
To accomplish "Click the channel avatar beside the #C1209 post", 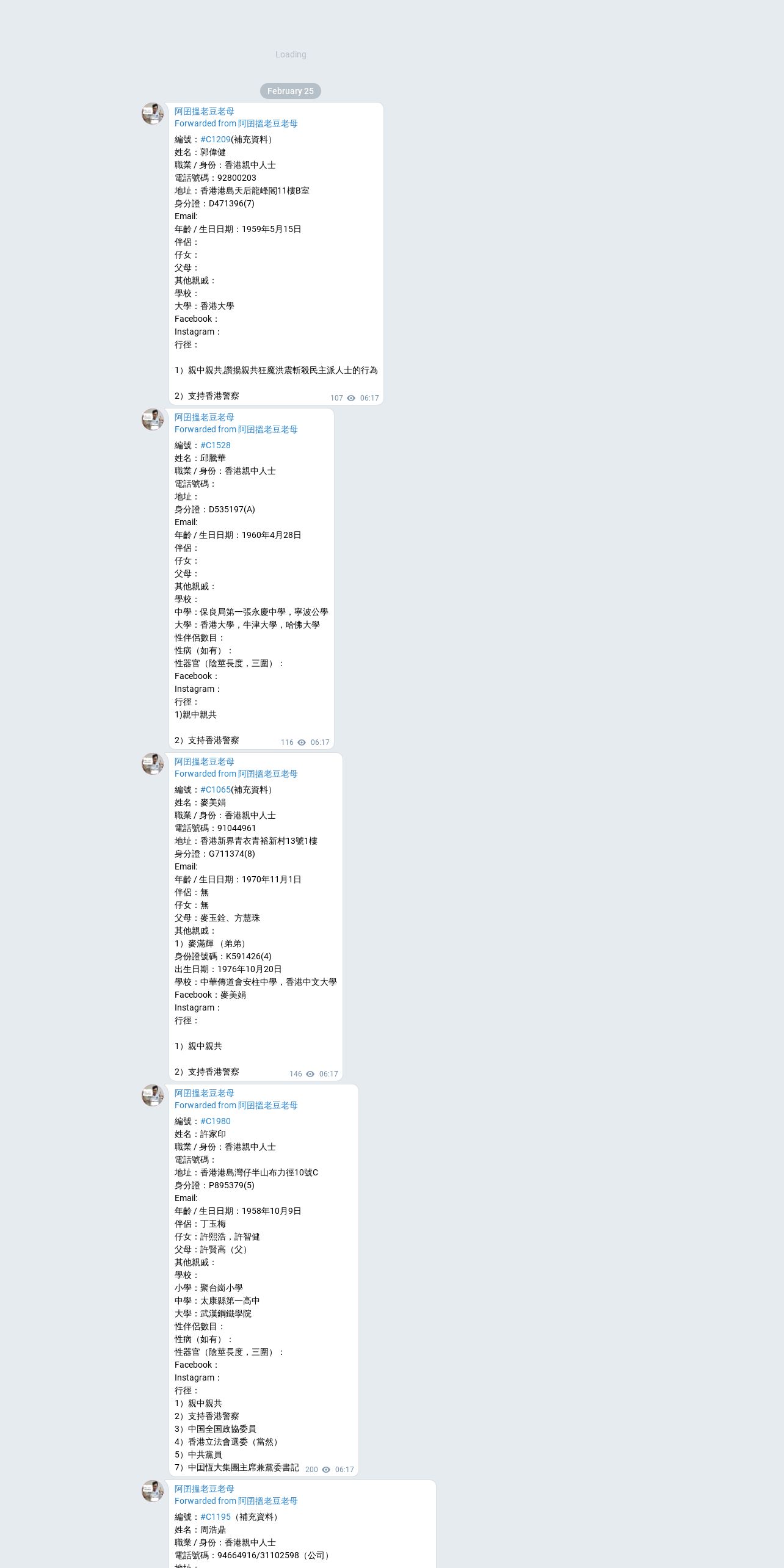I will point(153,114).
